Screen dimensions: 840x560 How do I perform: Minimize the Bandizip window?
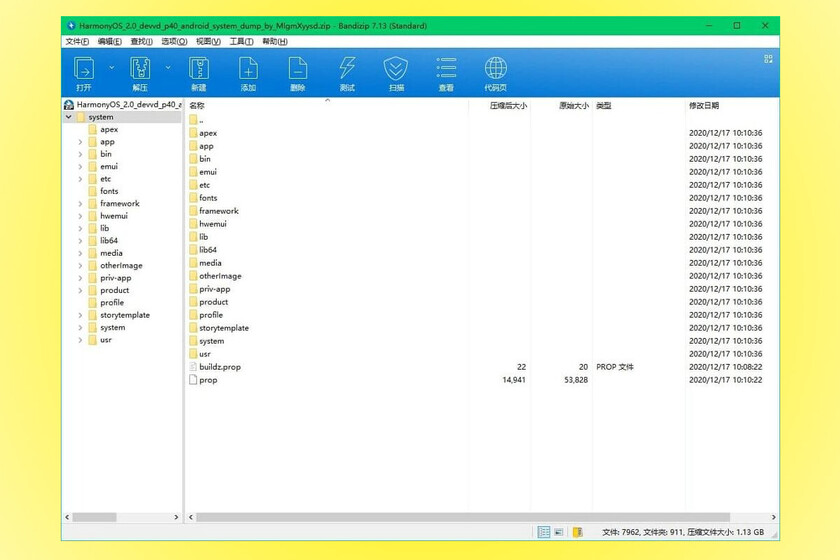tap(709, 25)
